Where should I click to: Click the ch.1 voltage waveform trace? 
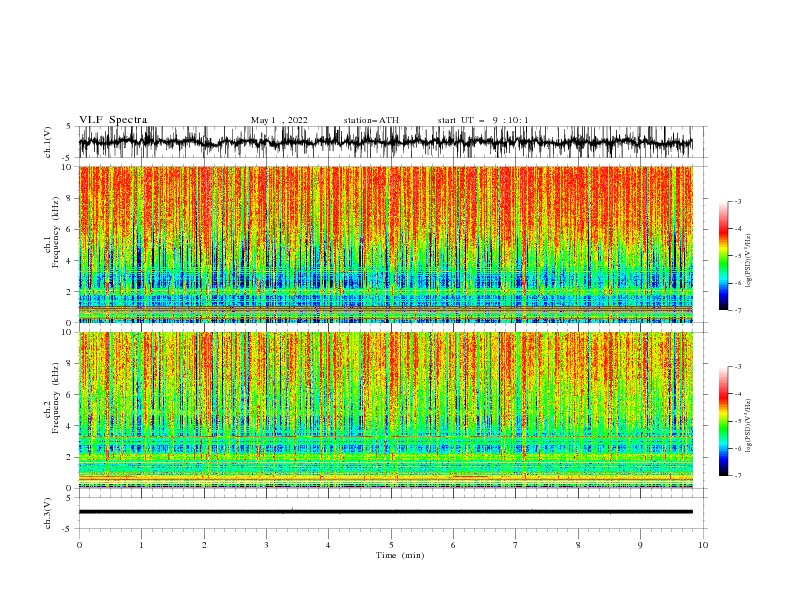point(385,142)
